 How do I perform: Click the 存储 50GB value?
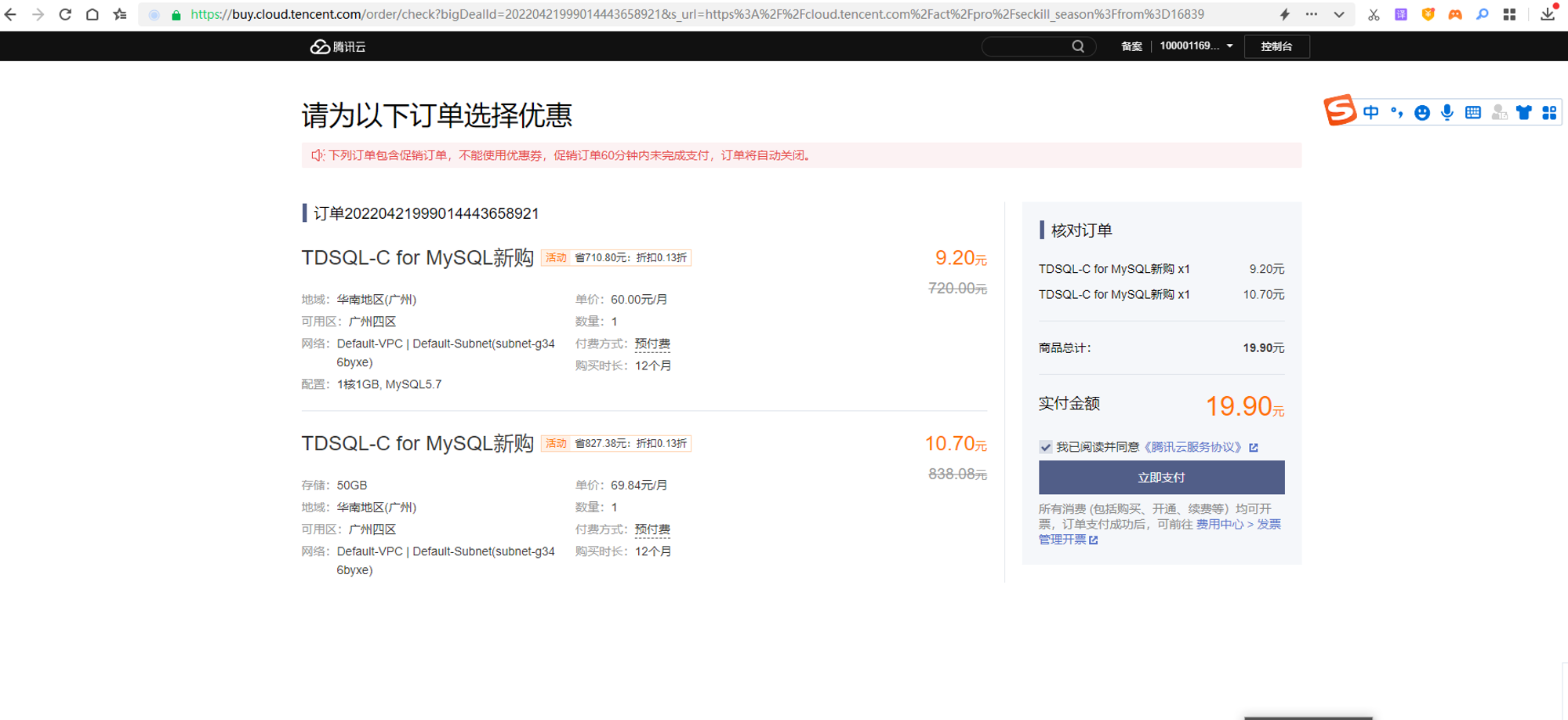[x=352, y=485]
